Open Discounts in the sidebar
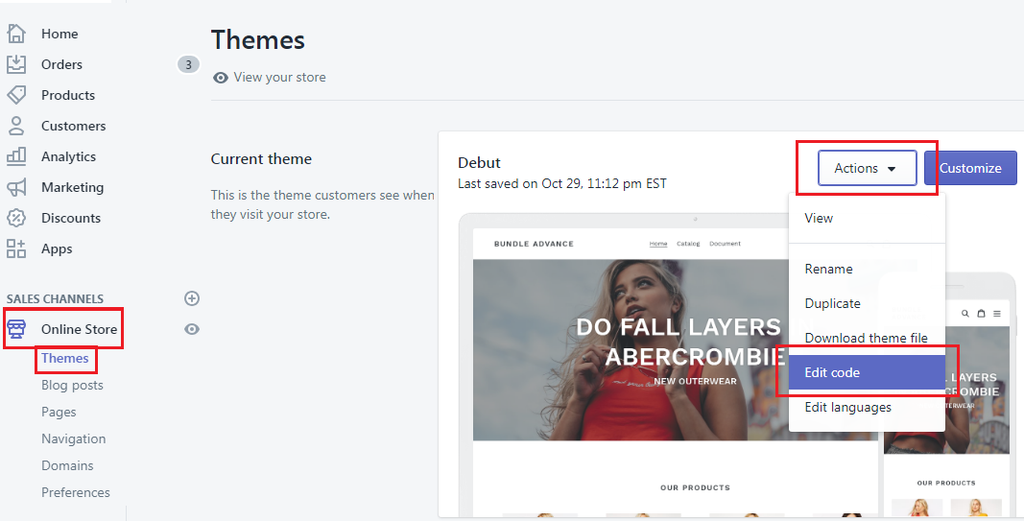 click(x=71, y=218)
